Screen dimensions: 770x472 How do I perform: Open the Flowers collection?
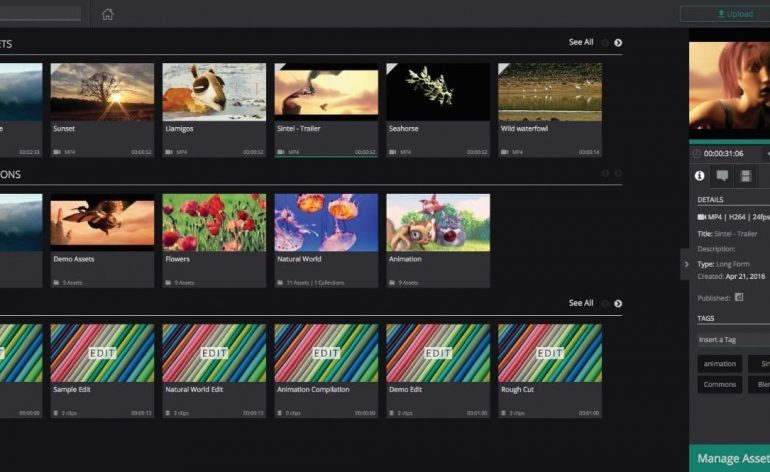(214, 222)
